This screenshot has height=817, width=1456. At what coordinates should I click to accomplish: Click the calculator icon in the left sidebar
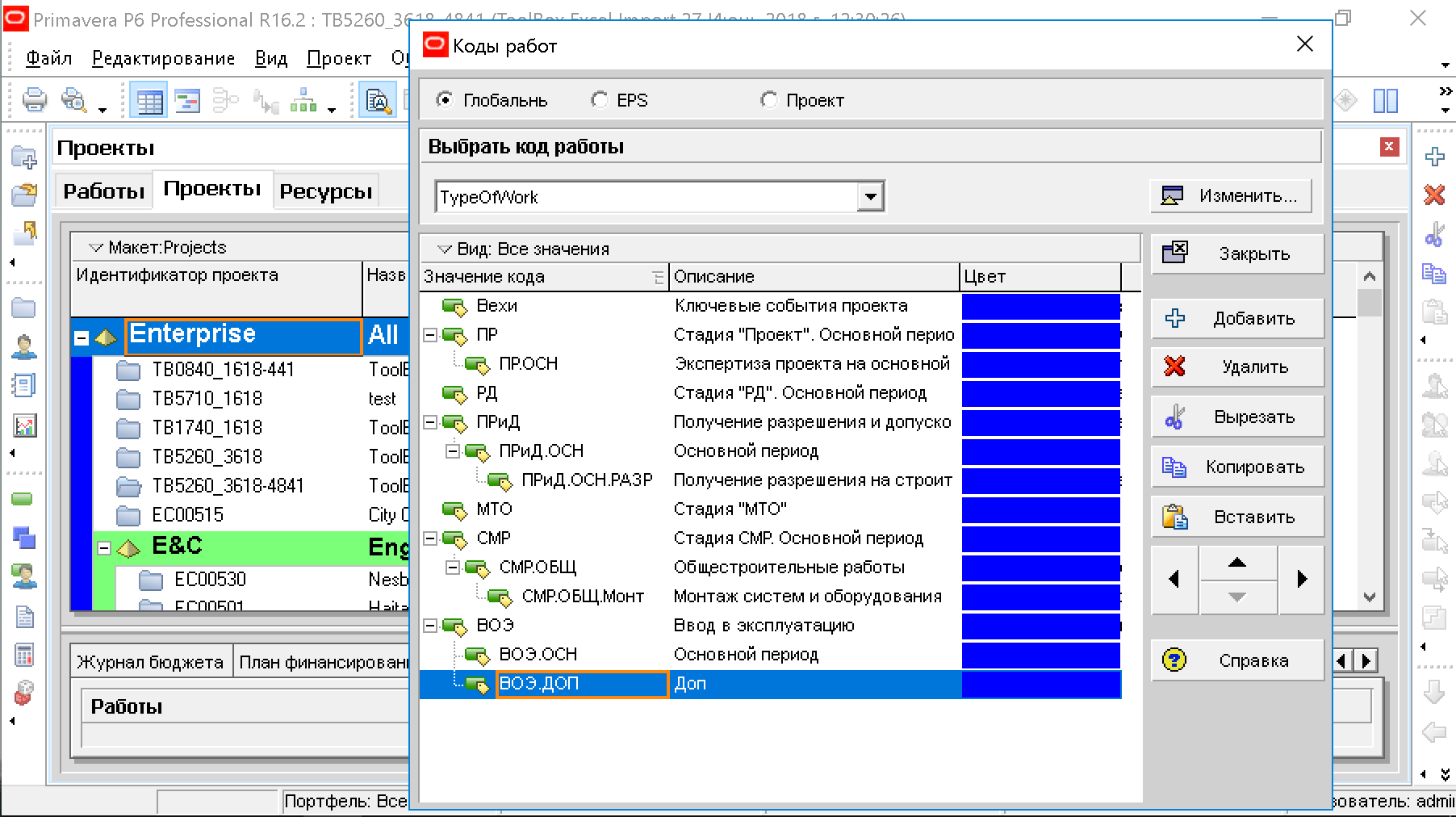tap(24, 655)
